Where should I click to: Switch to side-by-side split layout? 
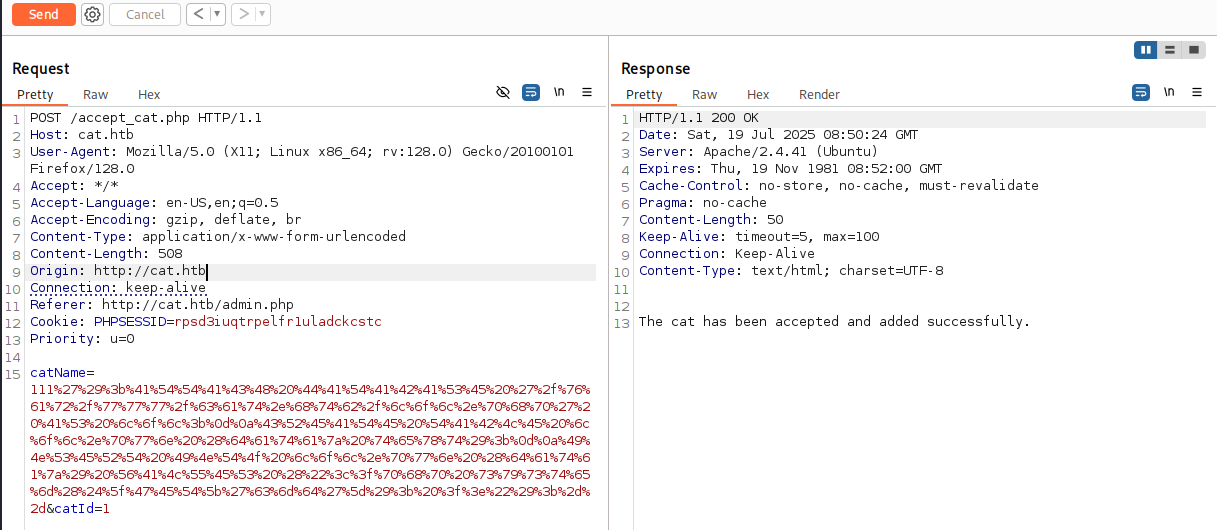[x=1145, y=49]
